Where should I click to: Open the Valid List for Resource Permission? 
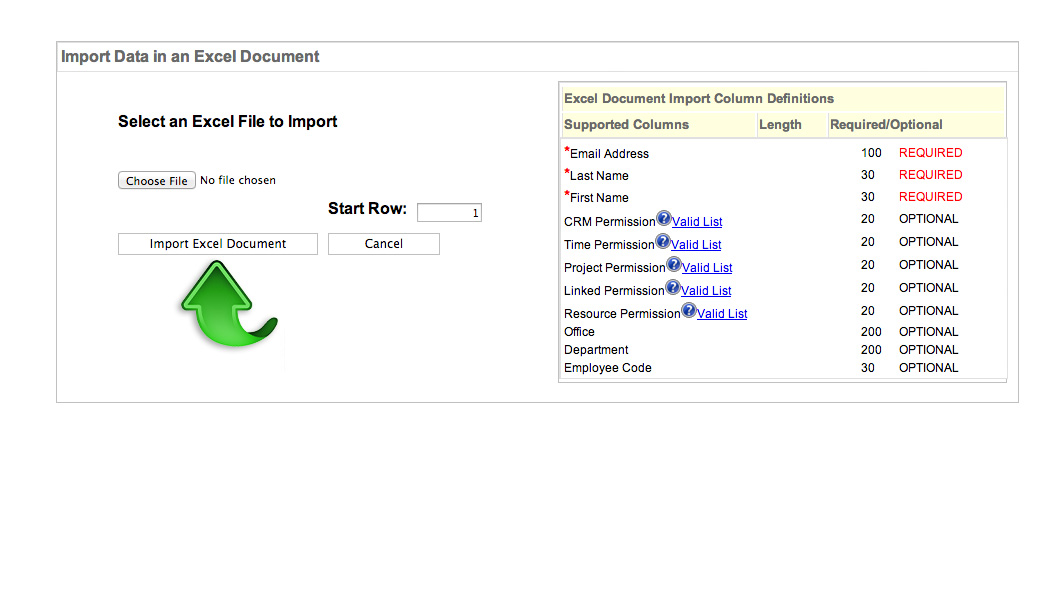pos(722,314)
